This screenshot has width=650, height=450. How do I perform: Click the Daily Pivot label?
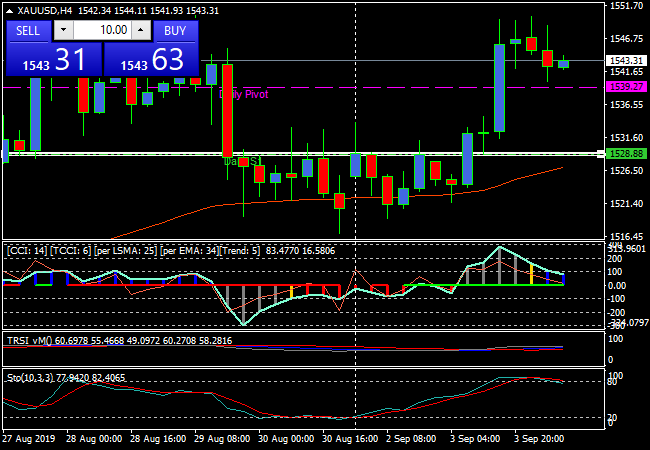pyautogui.click(x=245, y=93)
